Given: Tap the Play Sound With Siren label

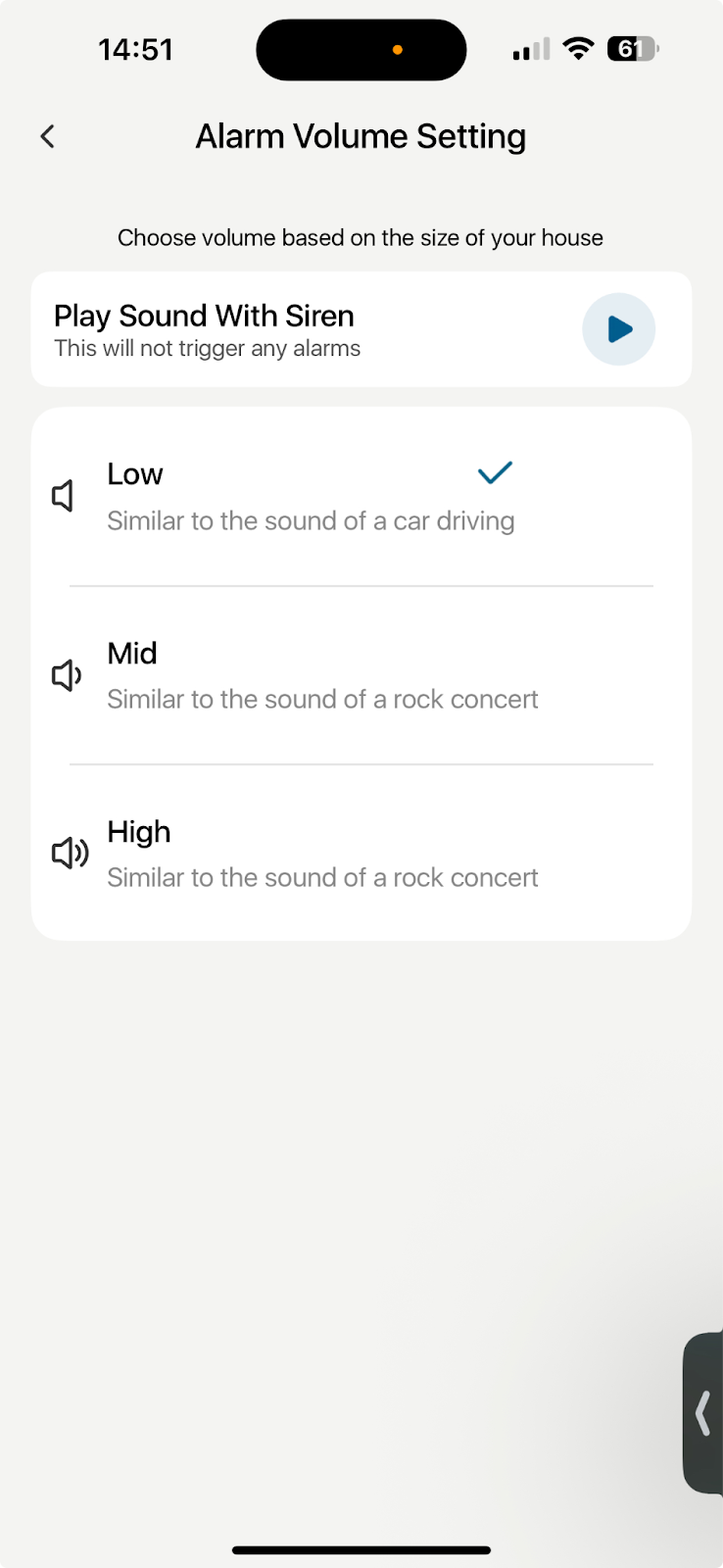Looking at the screenshot, I should pos(204,316).
